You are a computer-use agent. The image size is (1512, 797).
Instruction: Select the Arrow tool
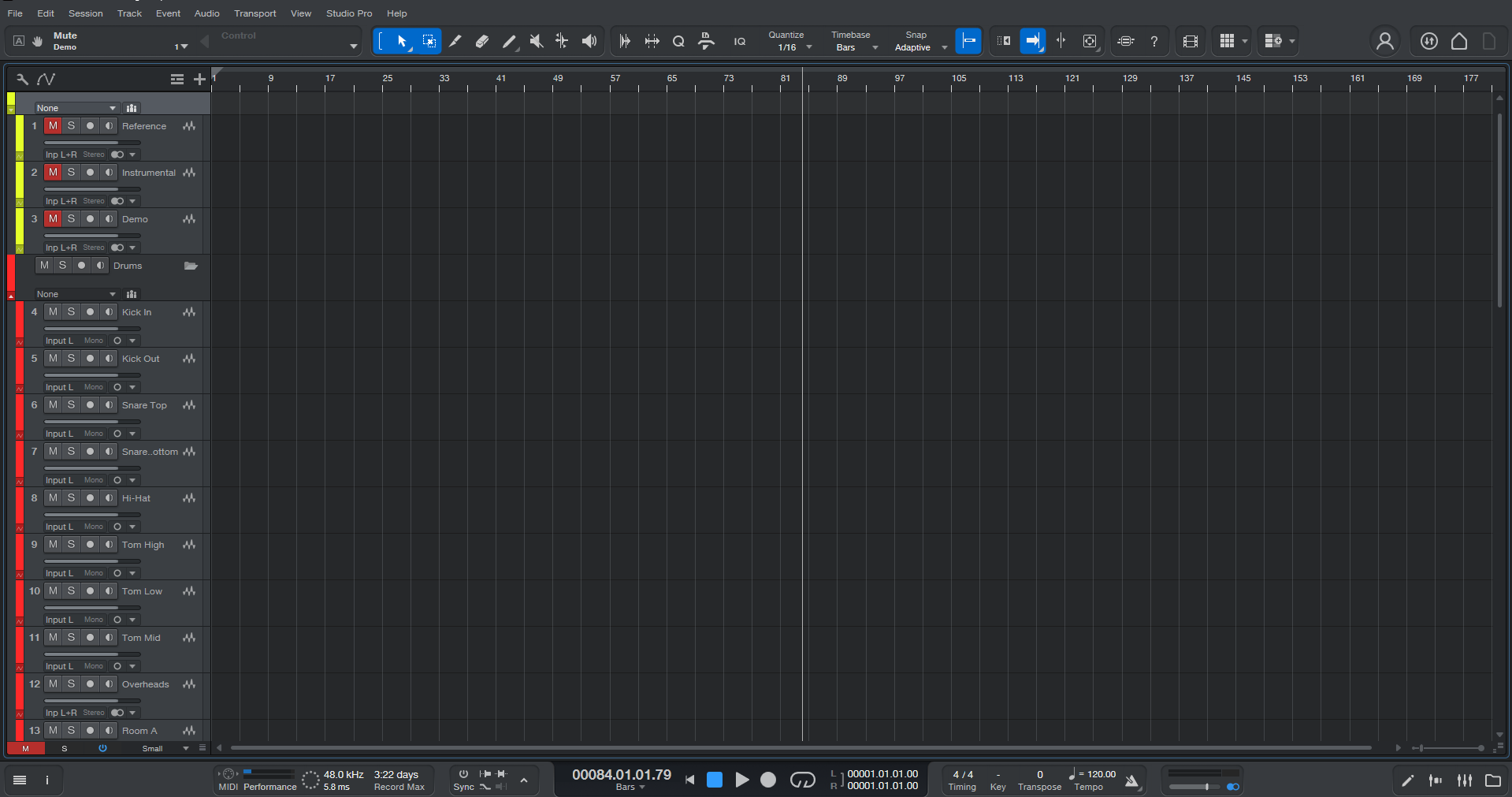coord(402,41)
